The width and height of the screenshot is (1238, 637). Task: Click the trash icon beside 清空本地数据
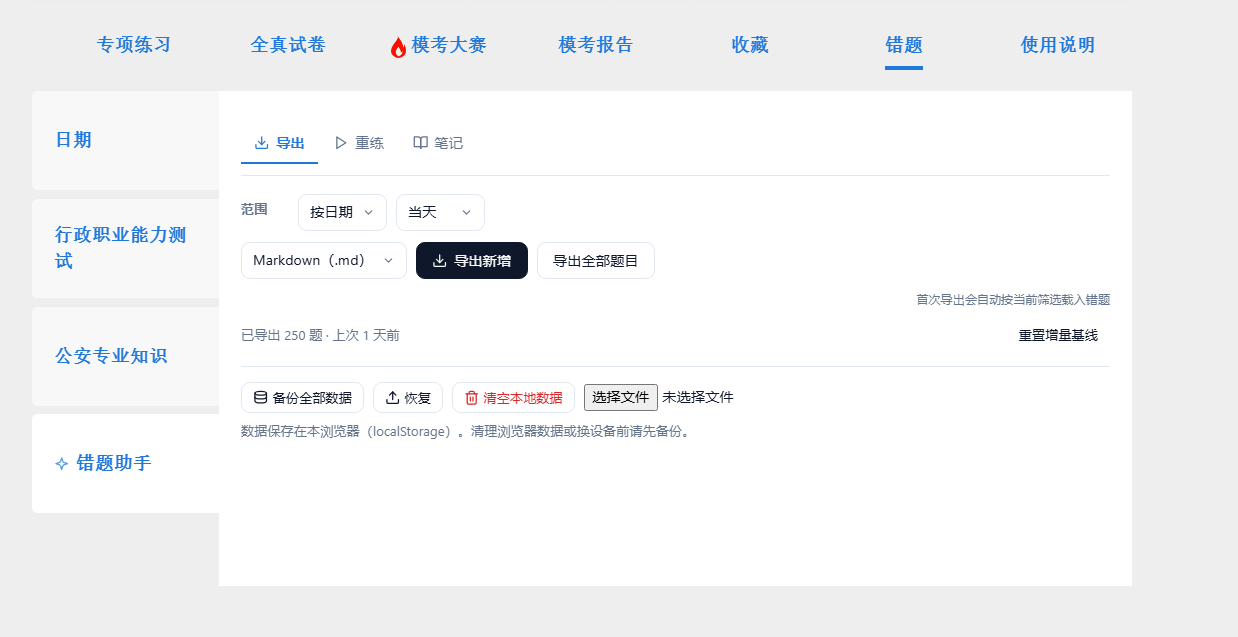click(x=472, y=397)
